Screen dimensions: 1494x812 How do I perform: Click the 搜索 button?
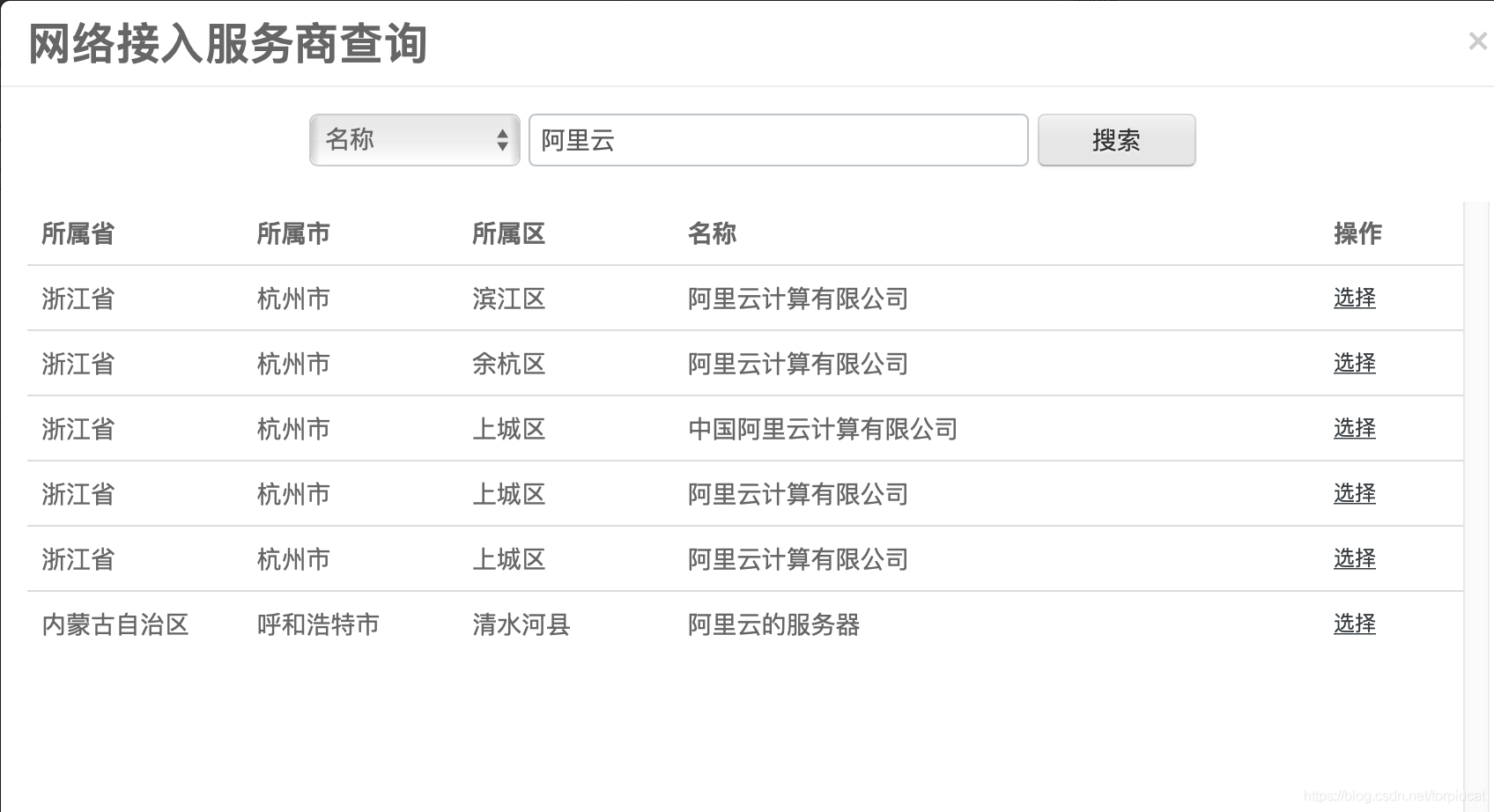1116,140
